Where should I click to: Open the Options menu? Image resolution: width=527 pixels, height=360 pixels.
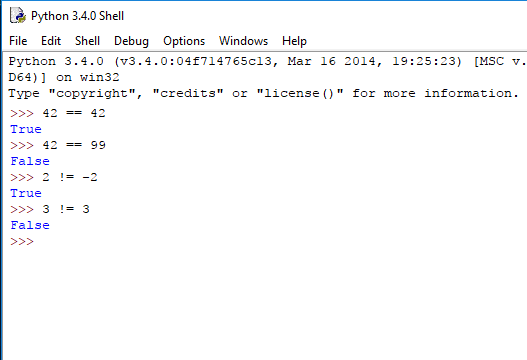click(x=184, y=41)
